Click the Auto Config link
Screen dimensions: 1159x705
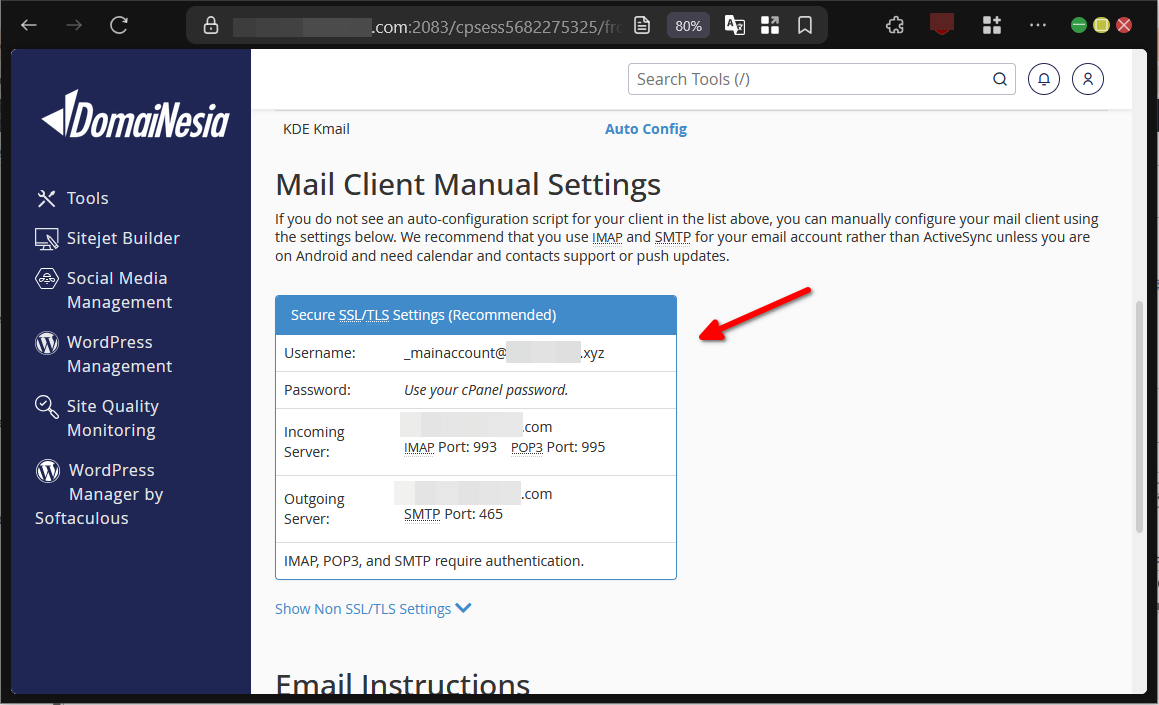[x=645, y=128]
